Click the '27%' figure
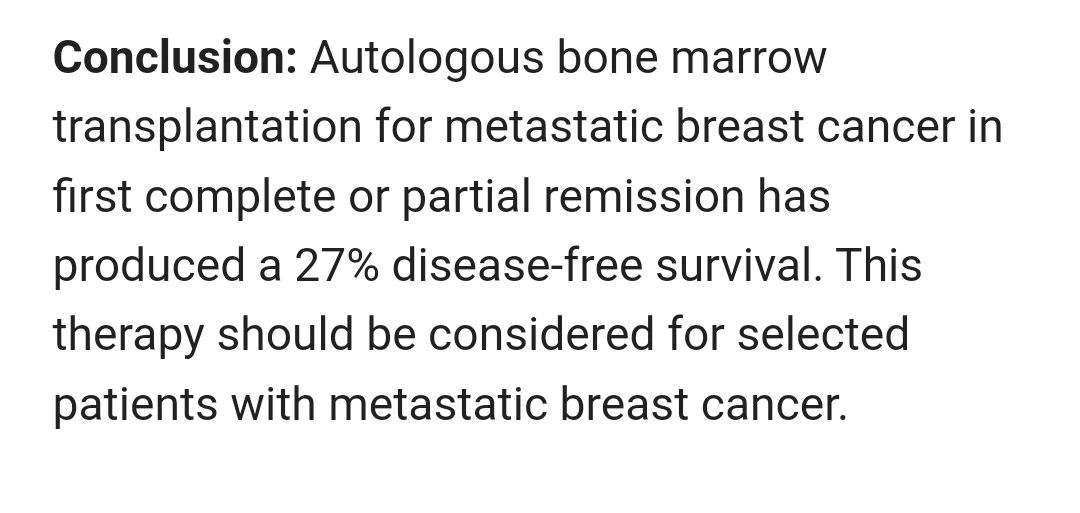 pos(337,265)
